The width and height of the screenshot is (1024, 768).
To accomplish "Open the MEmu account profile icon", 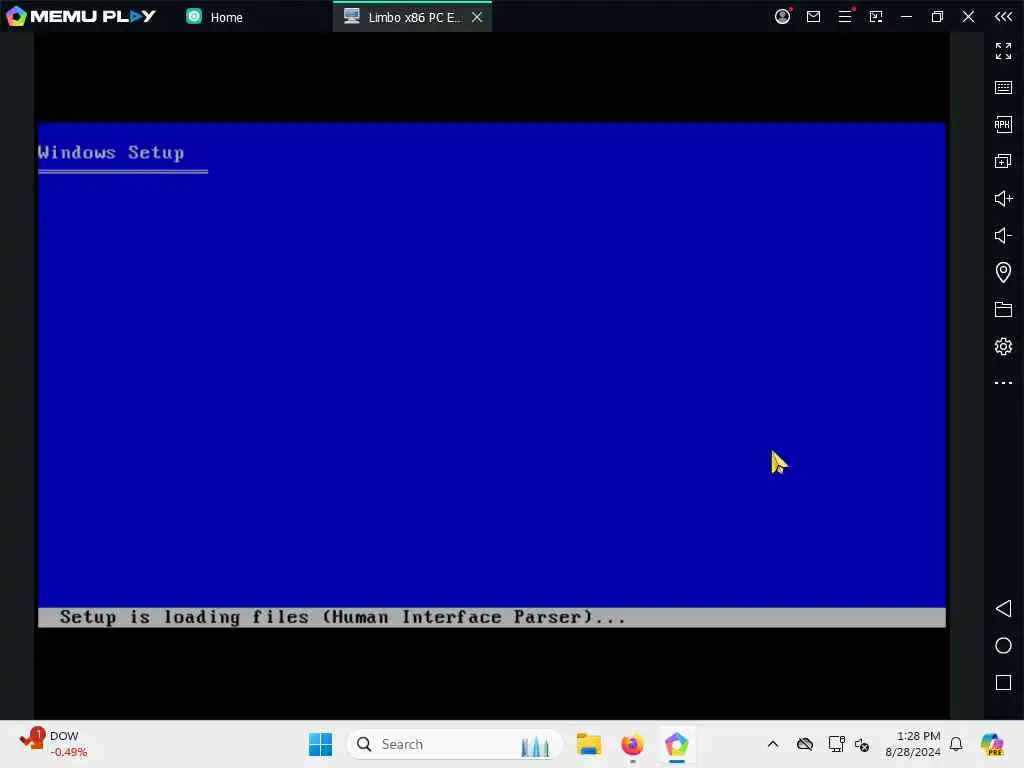I will (782, 16).
